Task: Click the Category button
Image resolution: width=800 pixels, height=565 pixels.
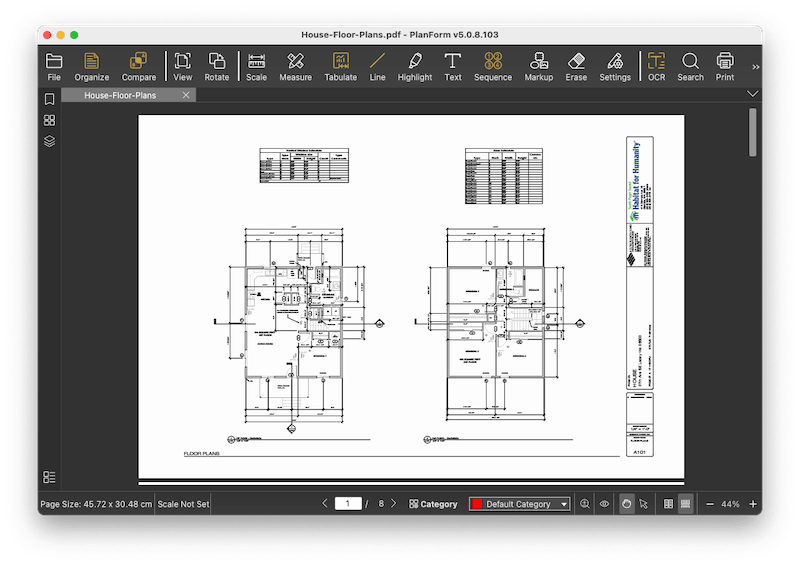Action: (x=433, y=504)
